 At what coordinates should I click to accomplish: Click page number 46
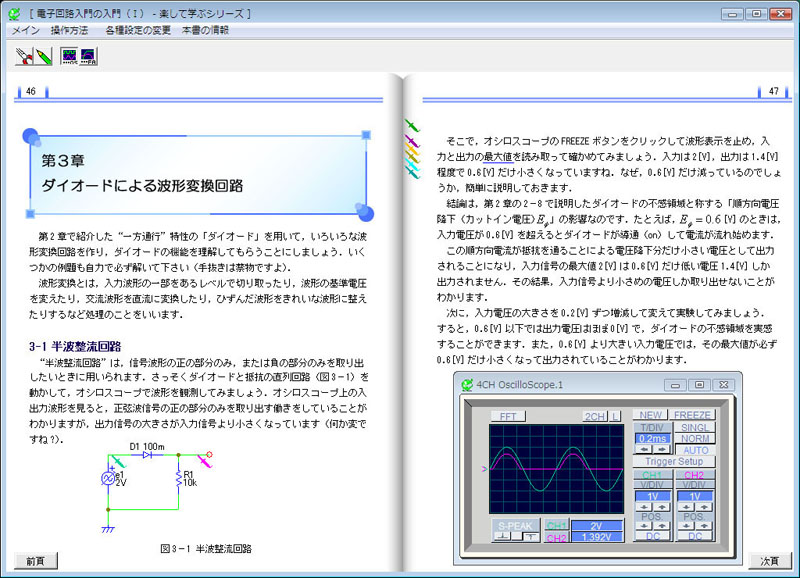click(31, 91)
